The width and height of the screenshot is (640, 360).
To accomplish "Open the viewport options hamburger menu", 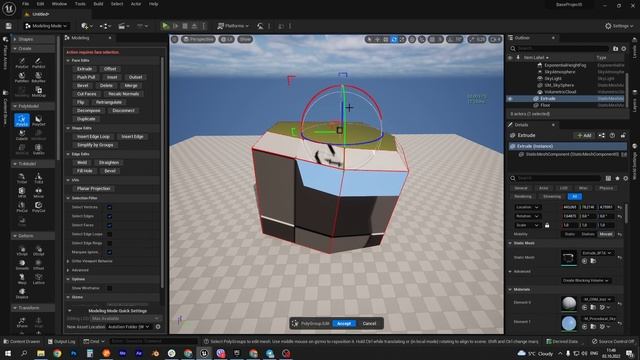I will coord(174,39).
